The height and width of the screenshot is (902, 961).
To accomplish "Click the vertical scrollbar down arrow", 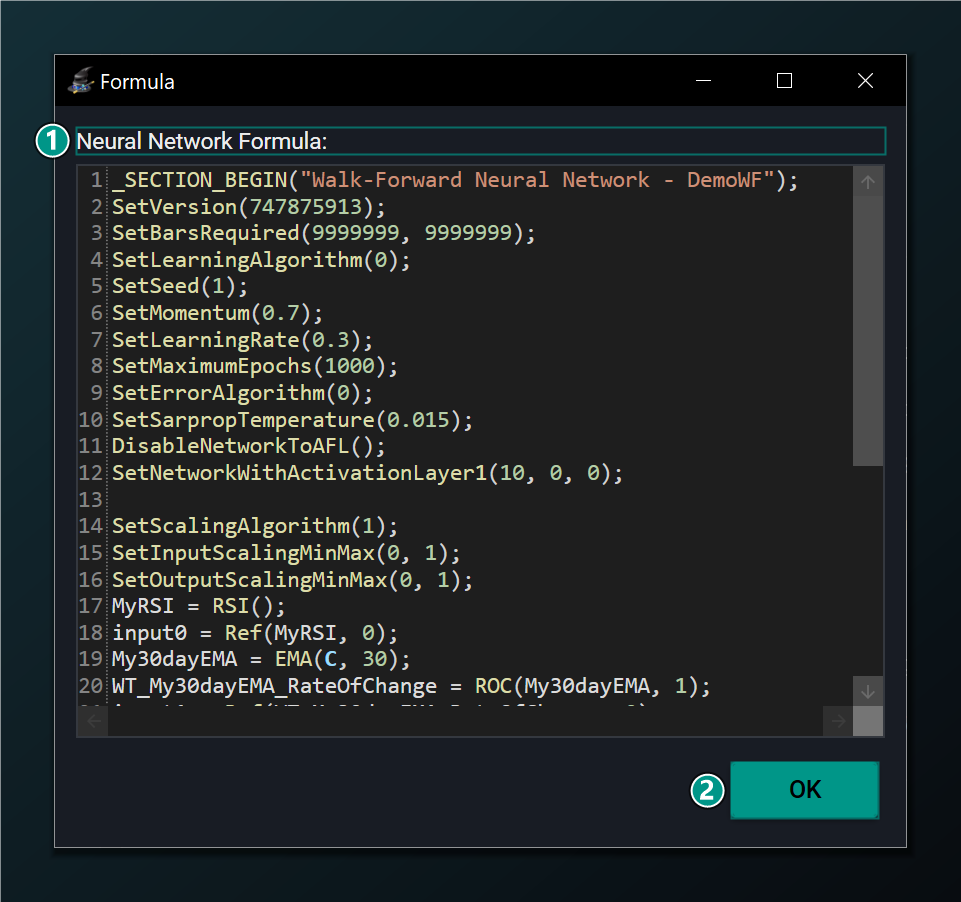I will [868, 692].
